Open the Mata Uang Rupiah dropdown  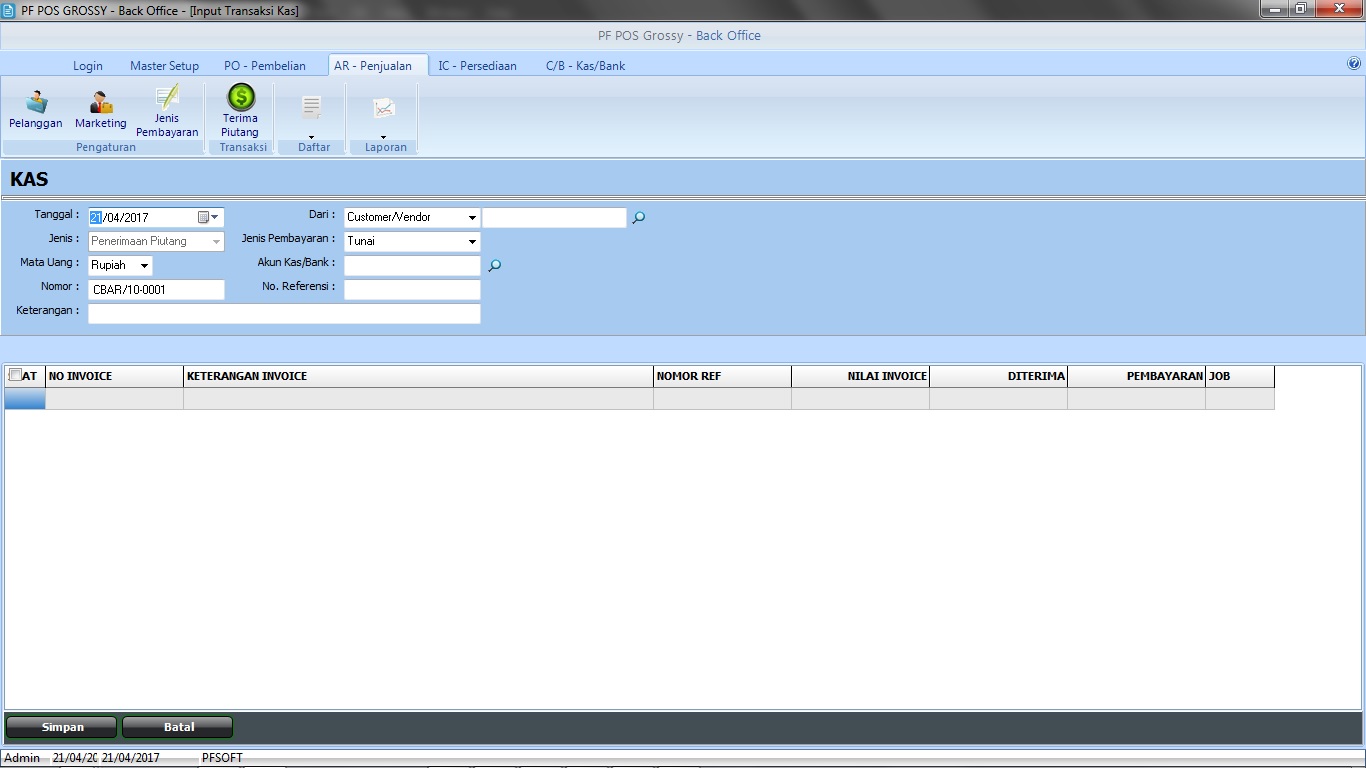144,266
